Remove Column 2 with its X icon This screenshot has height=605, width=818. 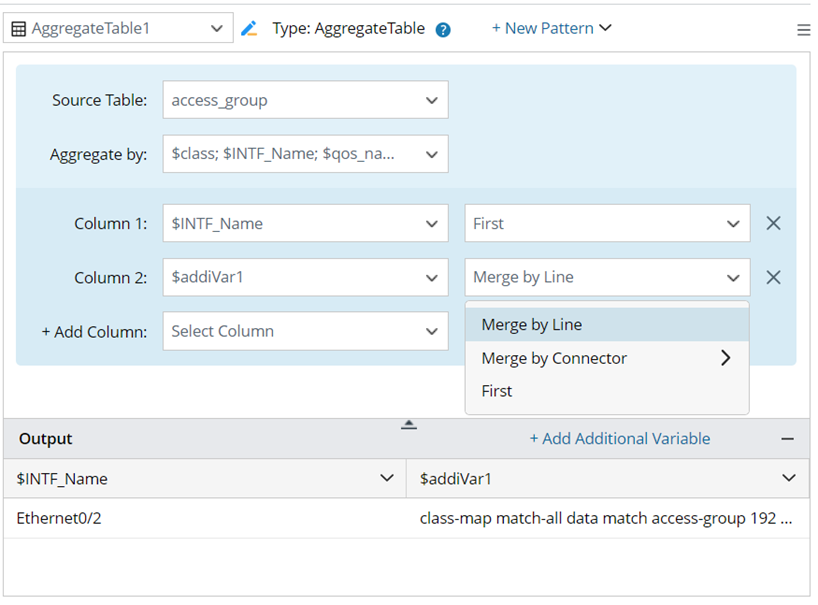pos(773,277)
